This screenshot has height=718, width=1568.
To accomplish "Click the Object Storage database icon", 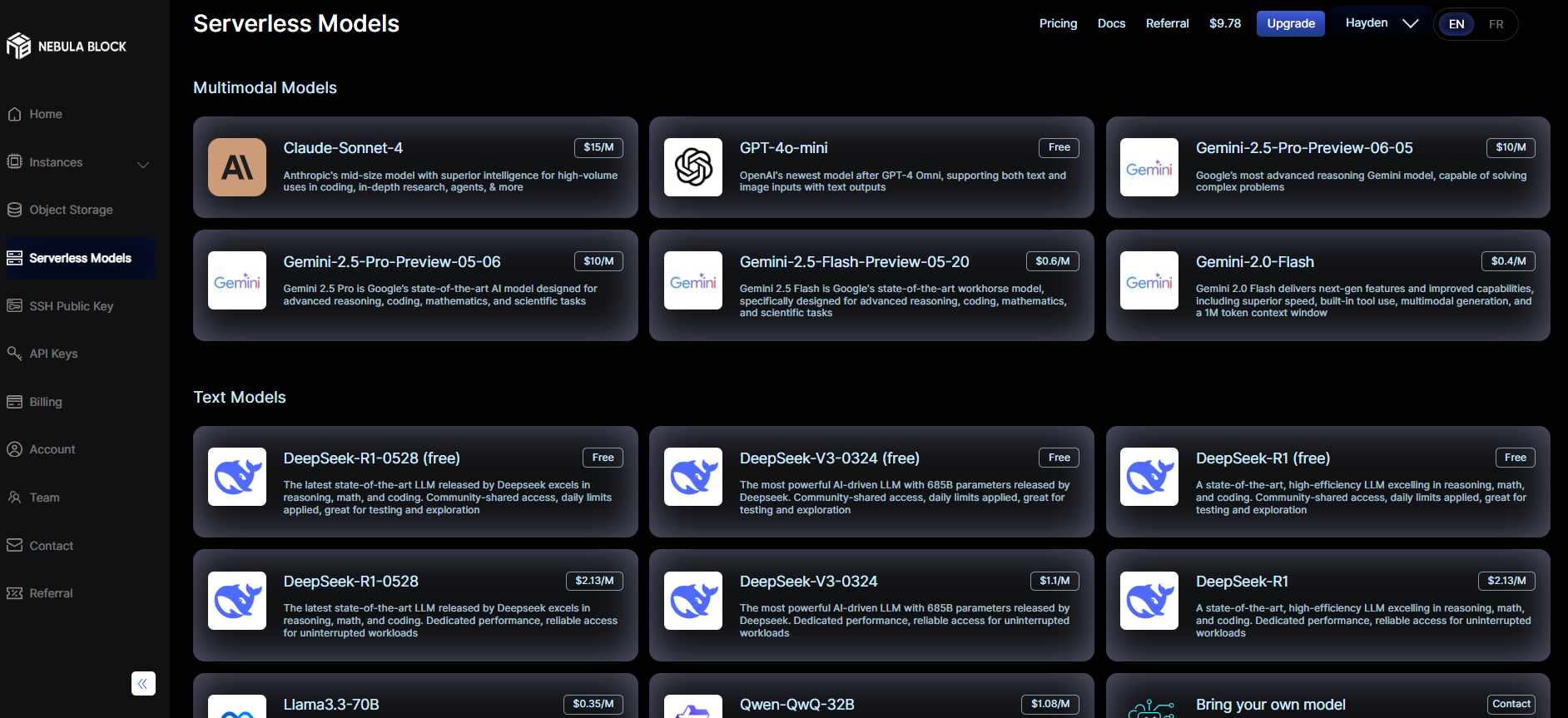I will [14, 210].
